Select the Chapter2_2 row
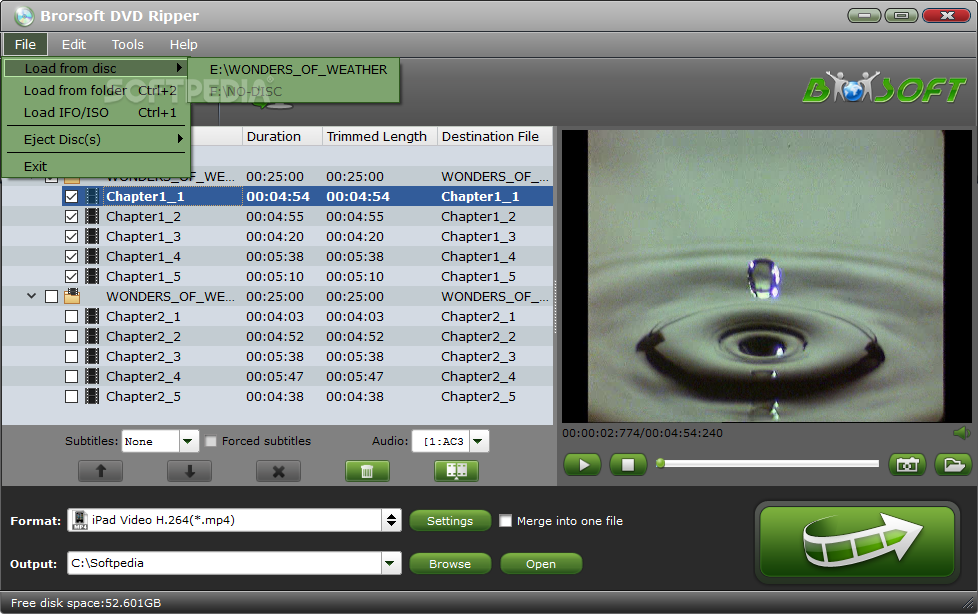978x614 pixels. [277, 336]
